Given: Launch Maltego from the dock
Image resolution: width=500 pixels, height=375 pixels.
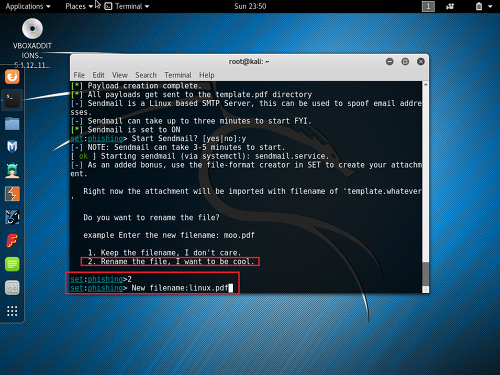Looking at the screenshot, I should pyautogui.click(x=12, y=147).
